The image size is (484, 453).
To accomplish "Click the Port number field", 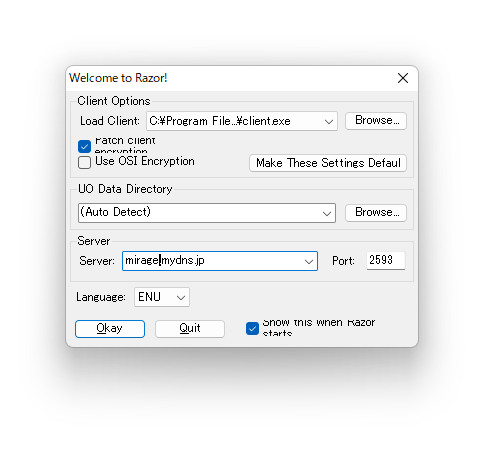I will click(386, 260).
